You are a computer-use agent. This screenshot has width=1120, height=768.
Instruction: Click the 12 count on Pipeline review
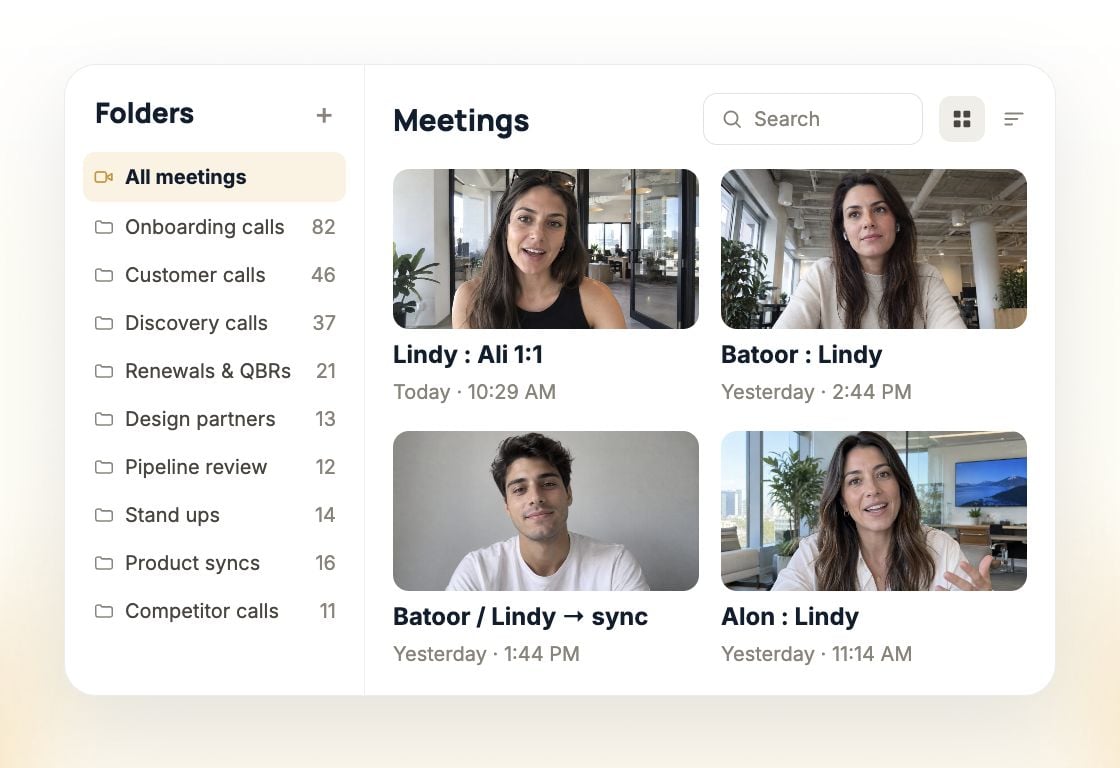click(325, 467)
